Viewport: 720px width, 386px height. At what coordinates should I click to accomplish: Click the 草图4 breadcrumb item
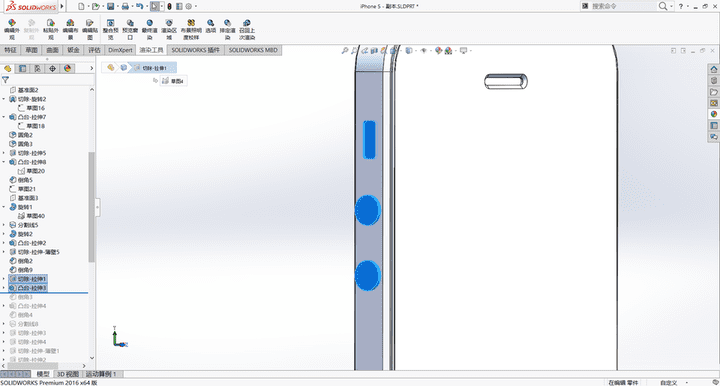[174, 81]
